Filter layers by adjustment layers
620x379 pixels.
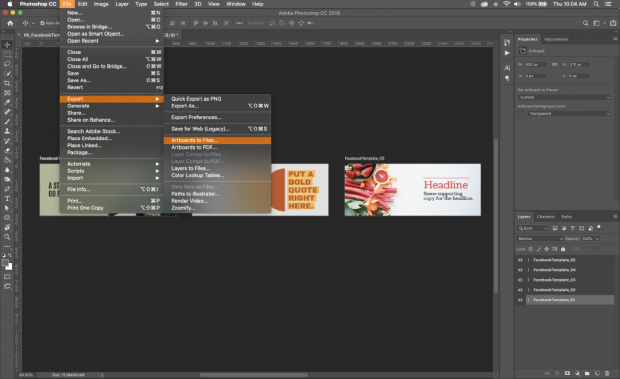click(564, 228)
